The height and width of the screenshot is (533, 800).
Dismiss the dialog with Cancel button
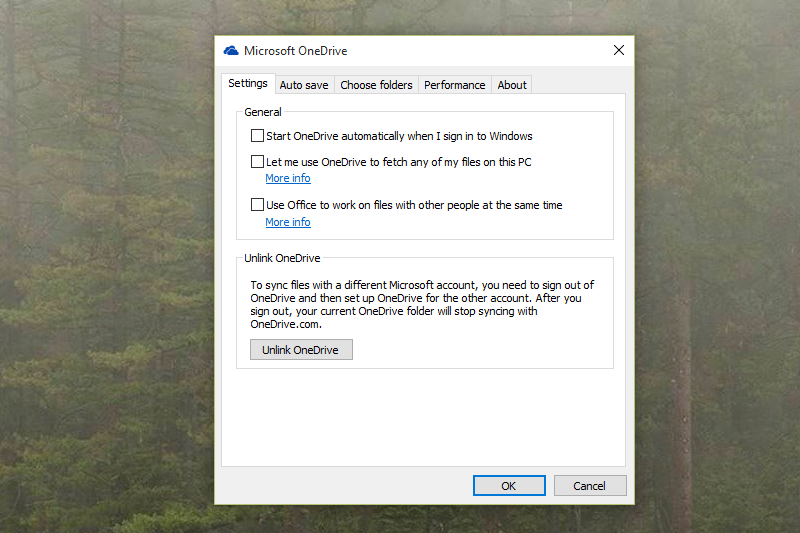click(590, 486)
